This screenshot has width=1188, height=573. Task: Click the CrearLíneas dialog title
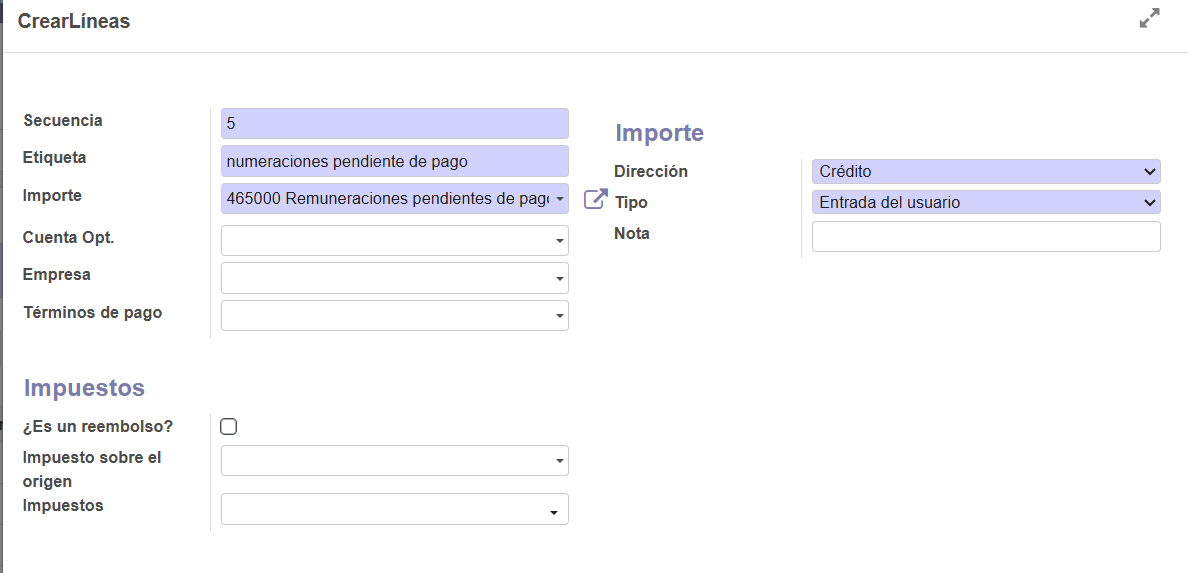[74, 21]
